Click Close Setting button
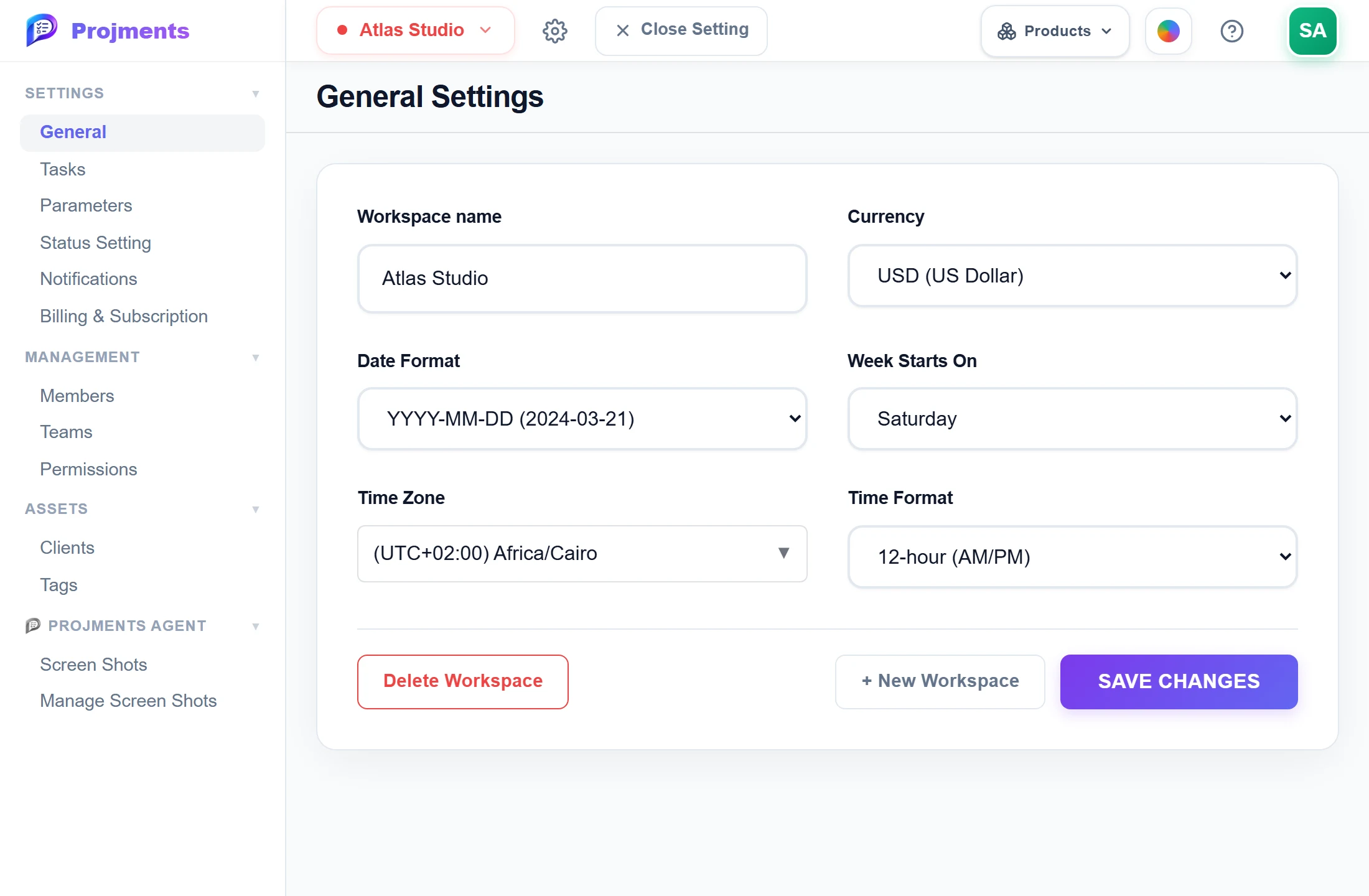Screen dimensions: 1369x896 (x=681, y=30)
